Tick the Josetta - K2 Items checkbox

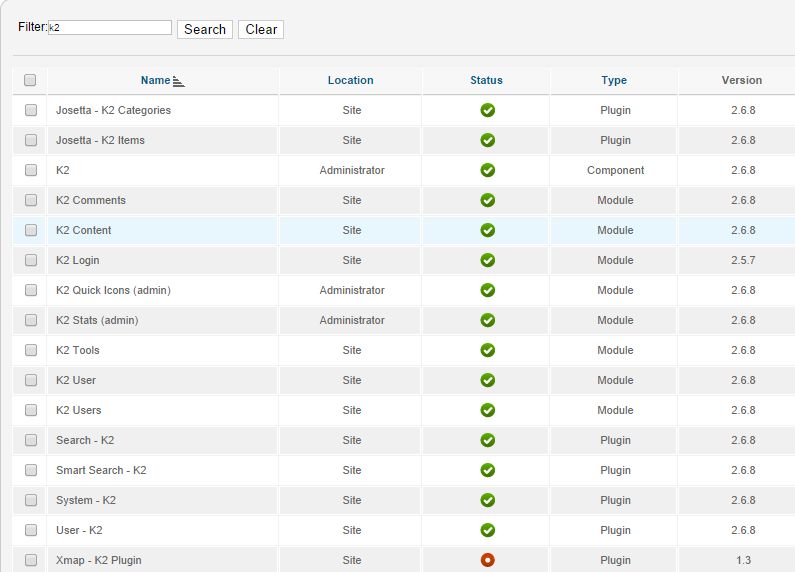(31, 140)
